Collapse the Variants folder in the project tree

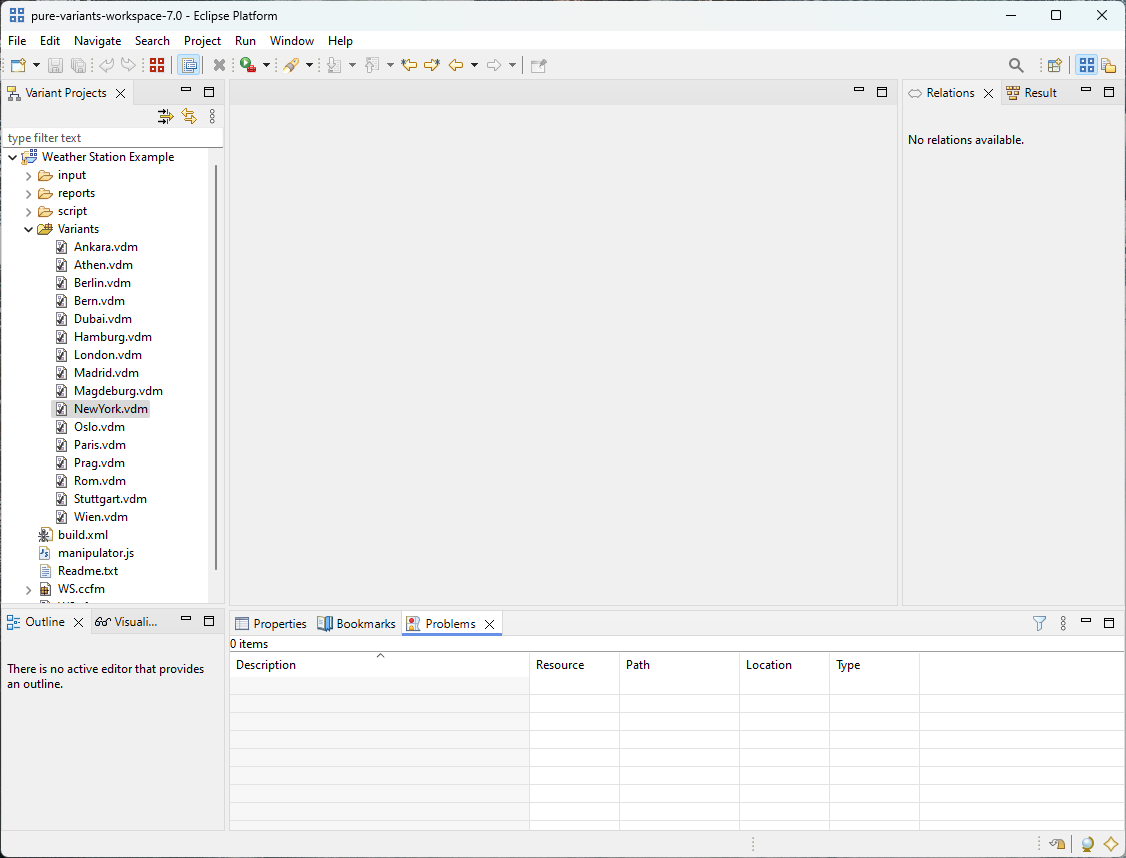click(28, 228)
